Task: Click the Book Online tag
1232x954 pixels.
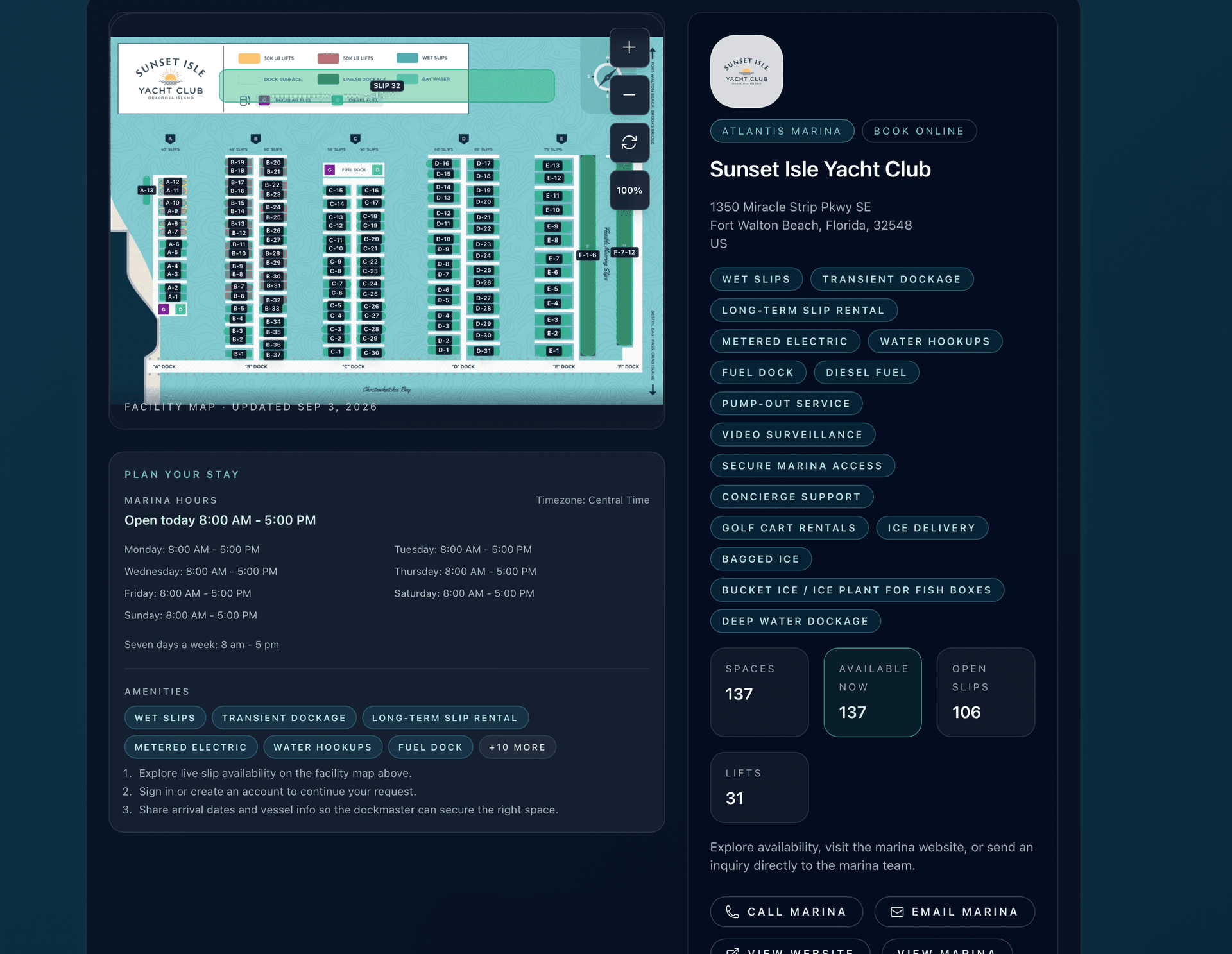Action: [x=919, y=131]
